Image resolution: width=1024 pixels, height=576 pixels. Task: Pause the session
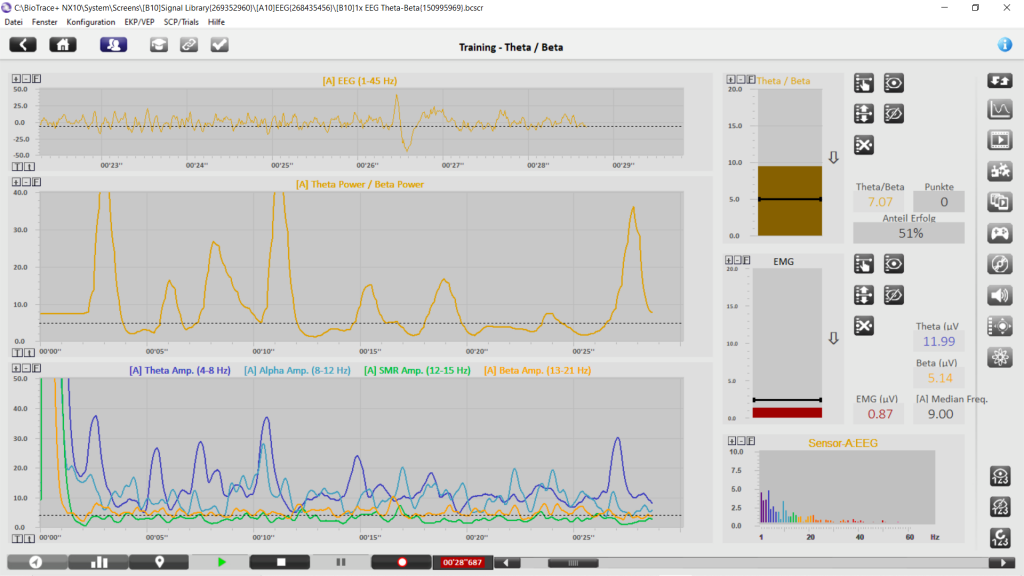[340, 562]
